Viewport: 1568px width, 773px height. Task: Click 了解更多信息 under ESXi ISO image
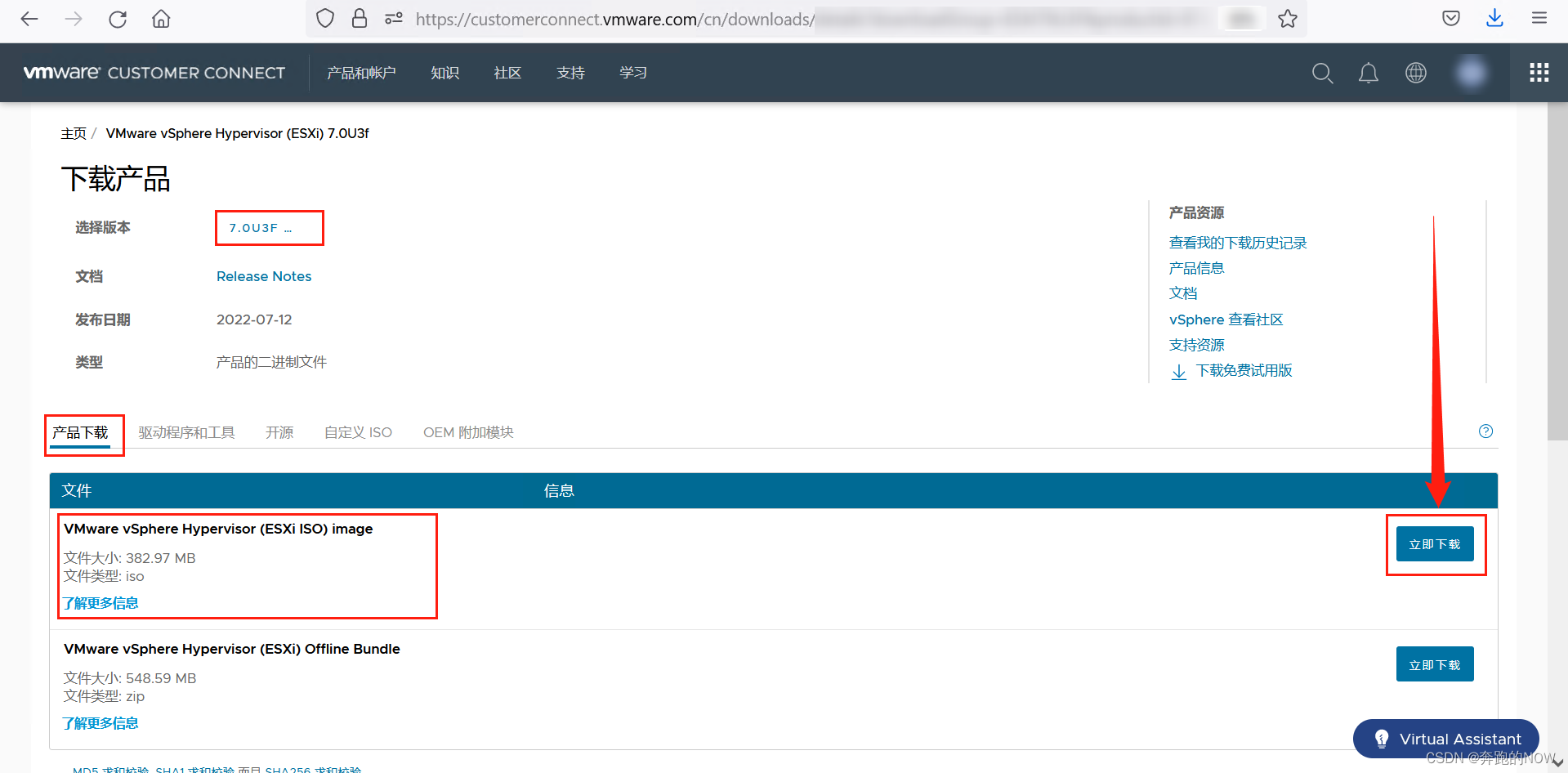tap(101, 603)
